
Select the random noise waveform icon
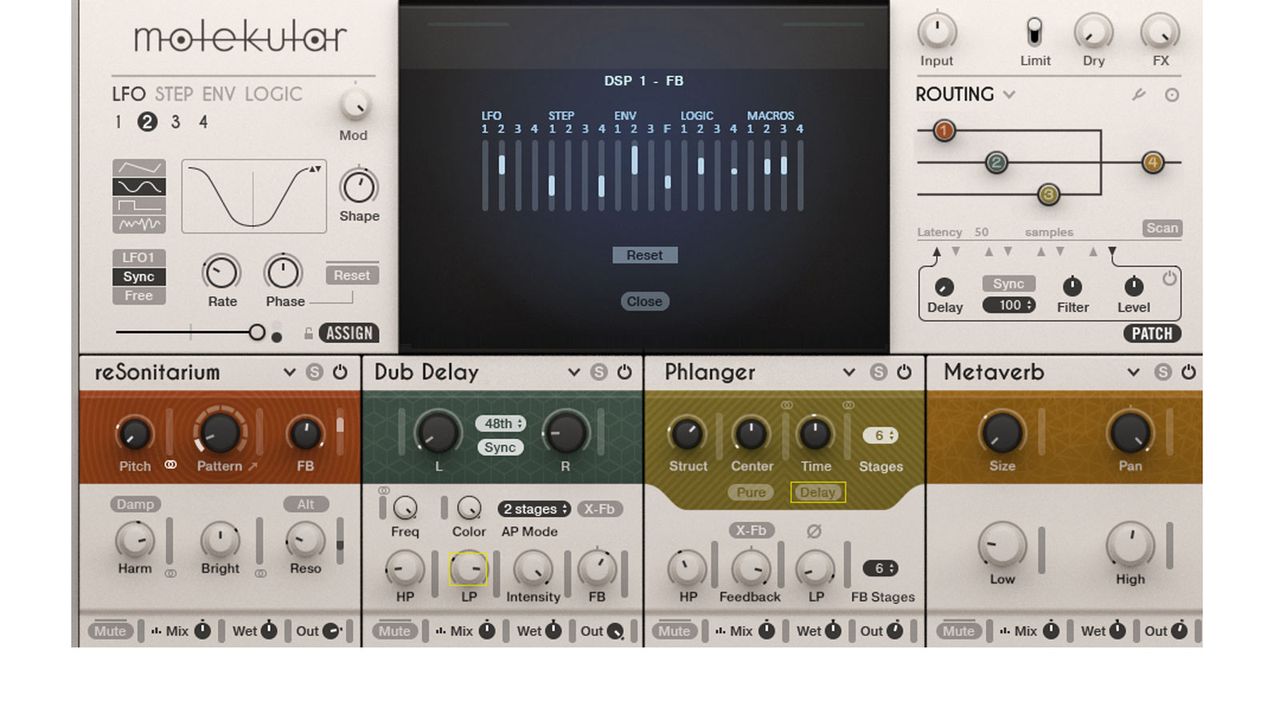point(139,223)
